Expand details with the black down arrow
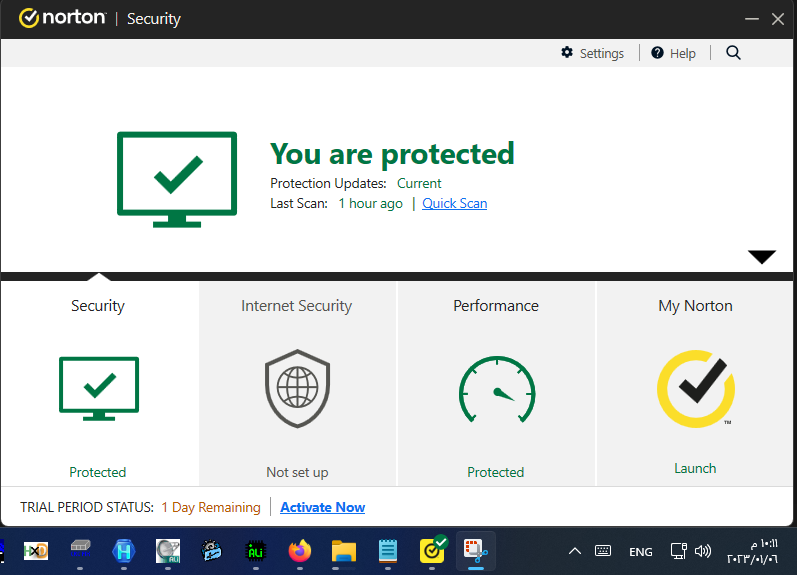The height and width of the screenshot is (575, 797). pyautogui.click(x=761, y=257)
